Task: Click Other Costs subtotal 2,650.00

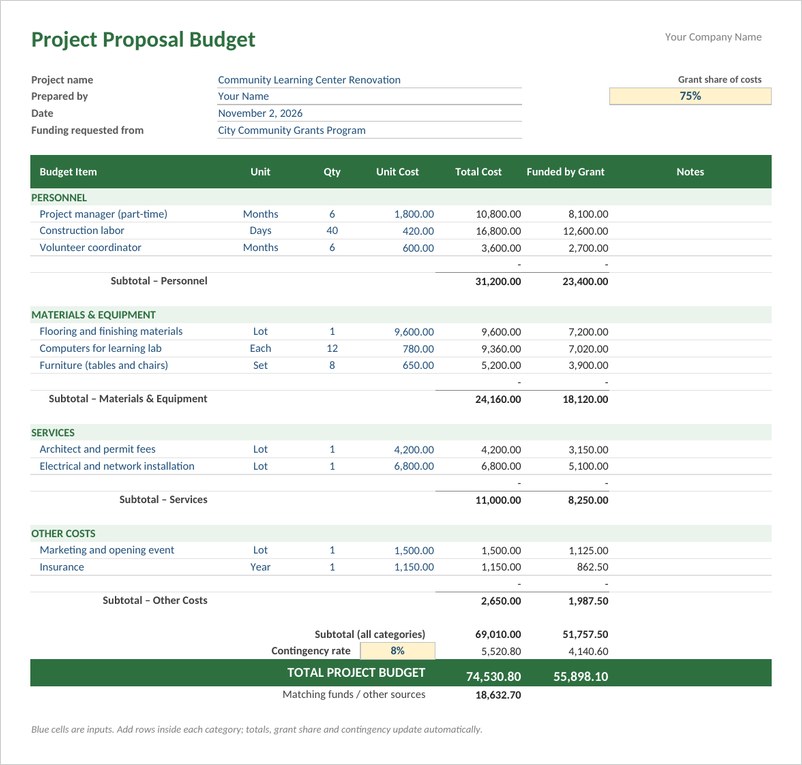Action: point(501,601)
